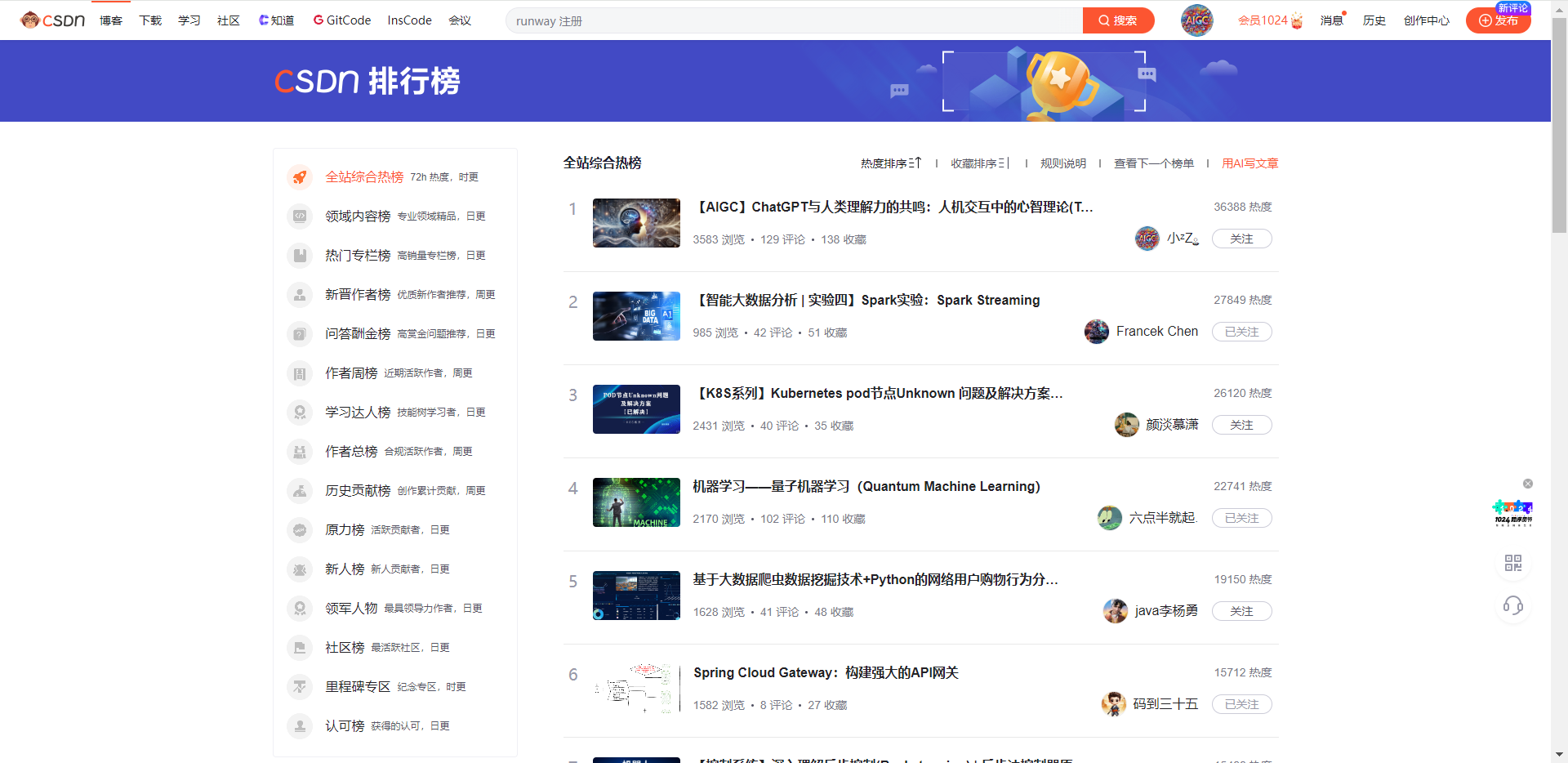Follow author java李杨勇
Image resolution: width=1568 pixels, height=763 pixels.
(1241, 611)
